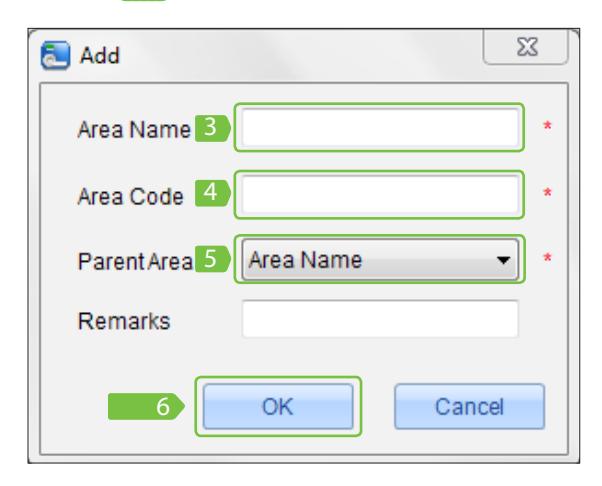
Task: Dismiss dialog using the Cancel button
Action: tap(469, 407)
